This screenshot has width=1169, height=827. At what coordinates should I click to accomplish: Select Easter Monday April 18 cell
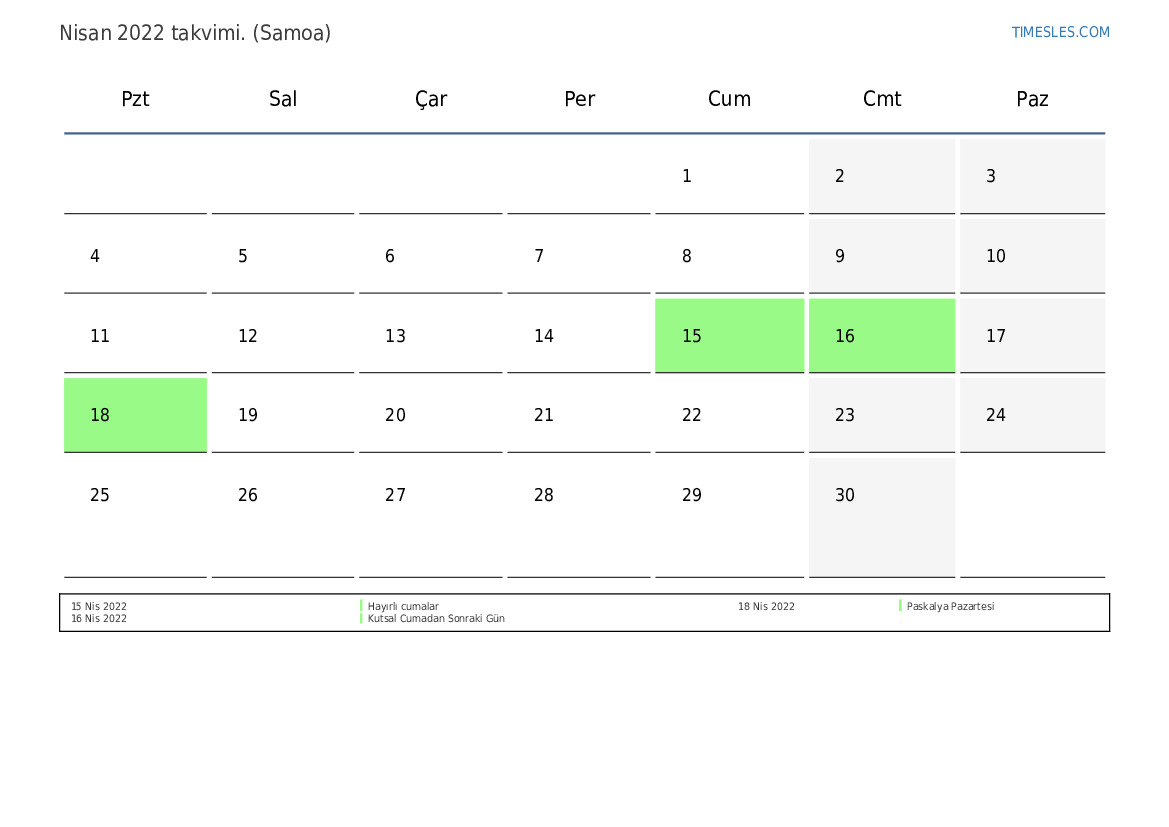click(x=135, y=415)
